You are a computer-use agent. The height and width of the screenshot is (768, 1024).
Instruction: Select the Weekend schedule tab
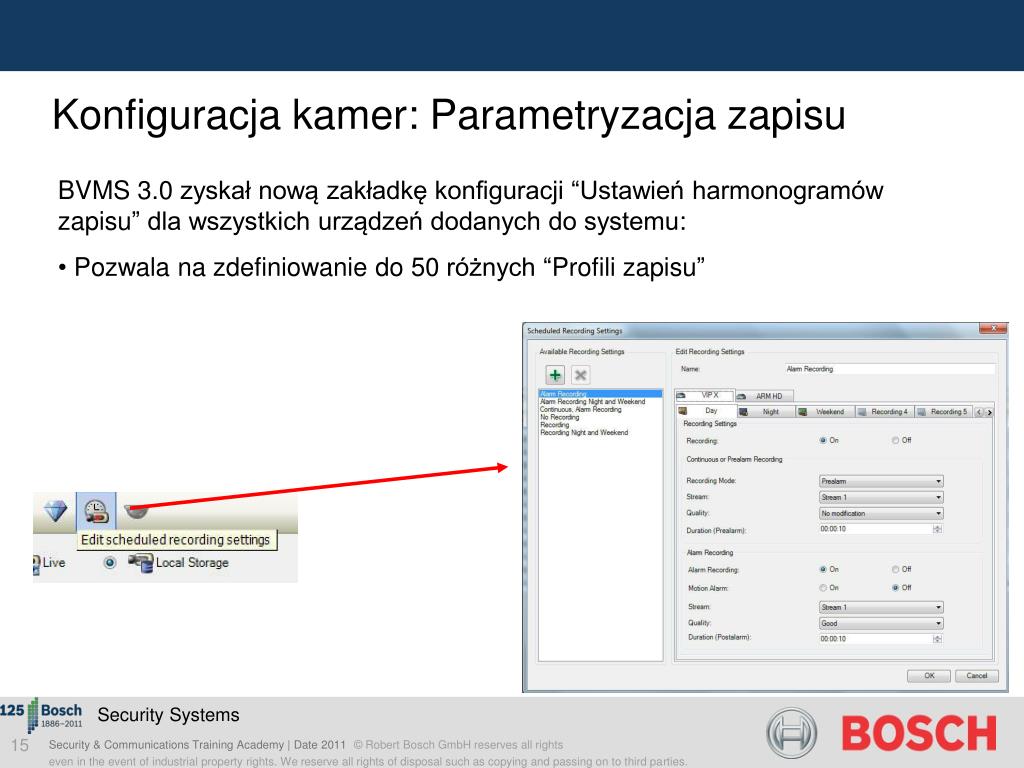(825, 412)
